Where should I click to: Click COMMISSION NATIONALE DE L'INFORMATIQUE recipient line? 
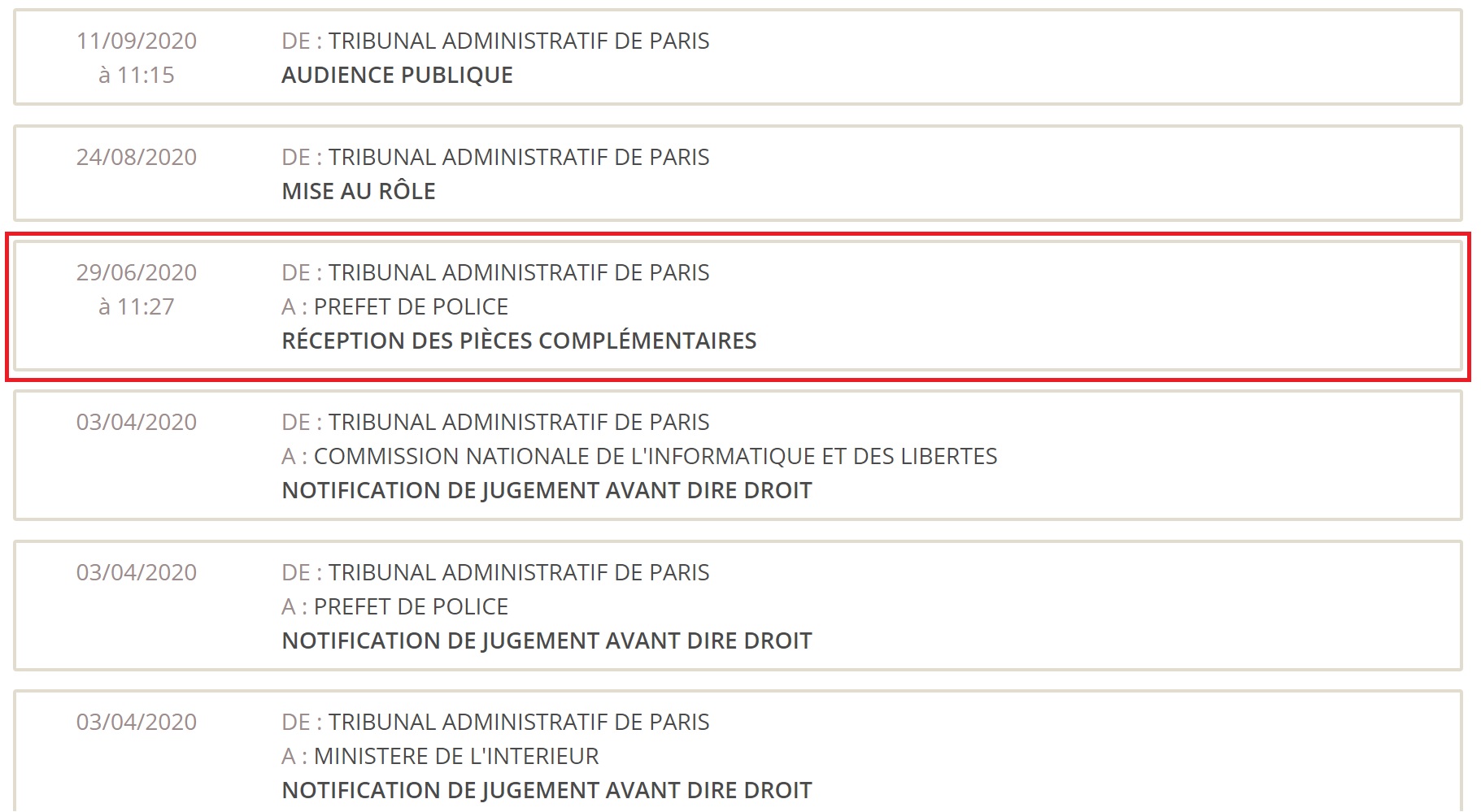click(x=639, y=456)
